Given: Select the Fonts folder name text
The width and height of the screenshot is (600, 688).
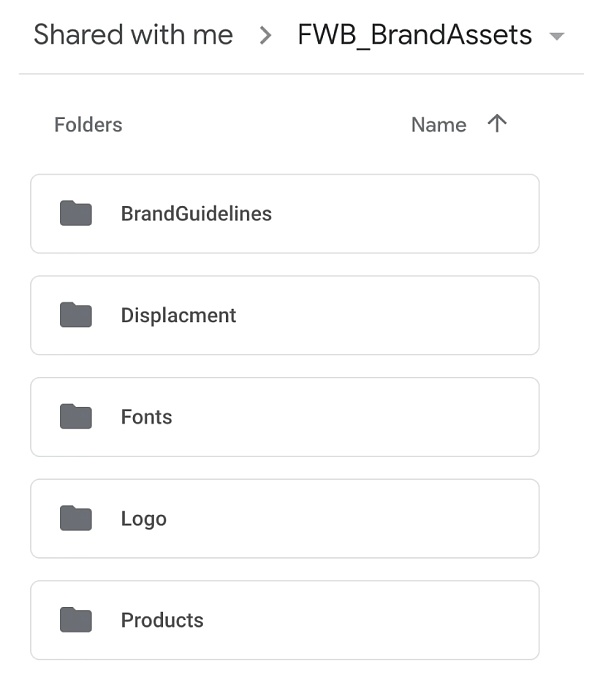Looking at the screenshot, I should tap(146, 418).
